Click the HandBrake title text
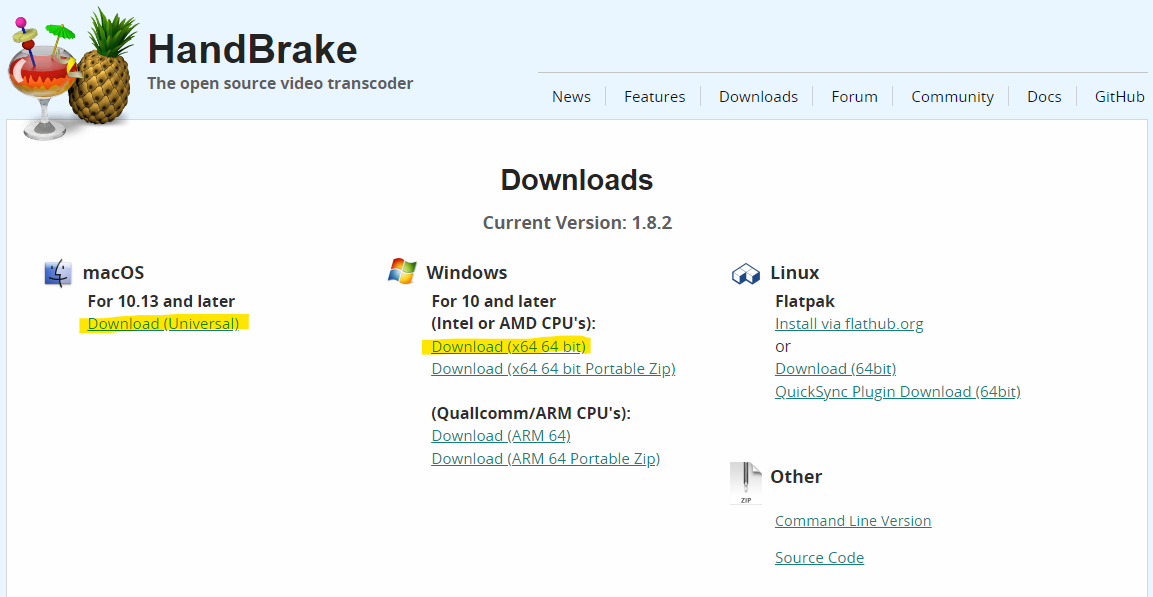The height and width of the screenshot is (597, 1153). pos(252,50)
